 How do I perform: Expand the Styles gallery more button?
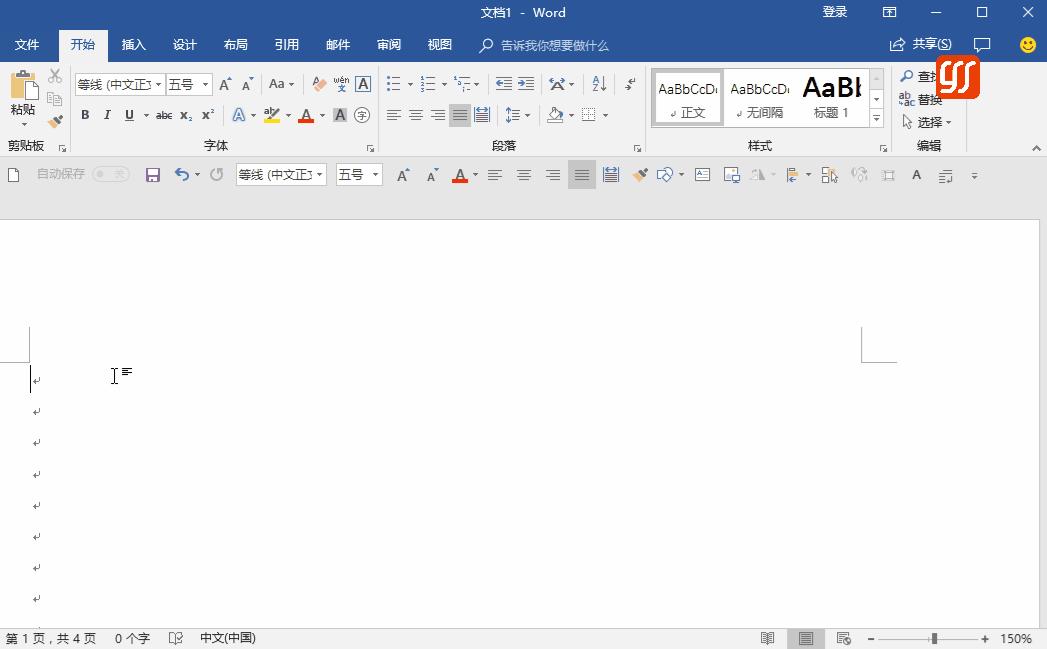click(876, 118)
